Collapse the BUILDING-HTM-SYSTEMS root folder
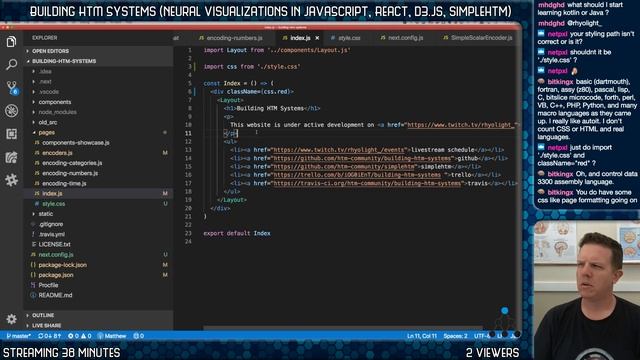Image resolution: width=640 pixels, height=360 pixels. (98, 61)
